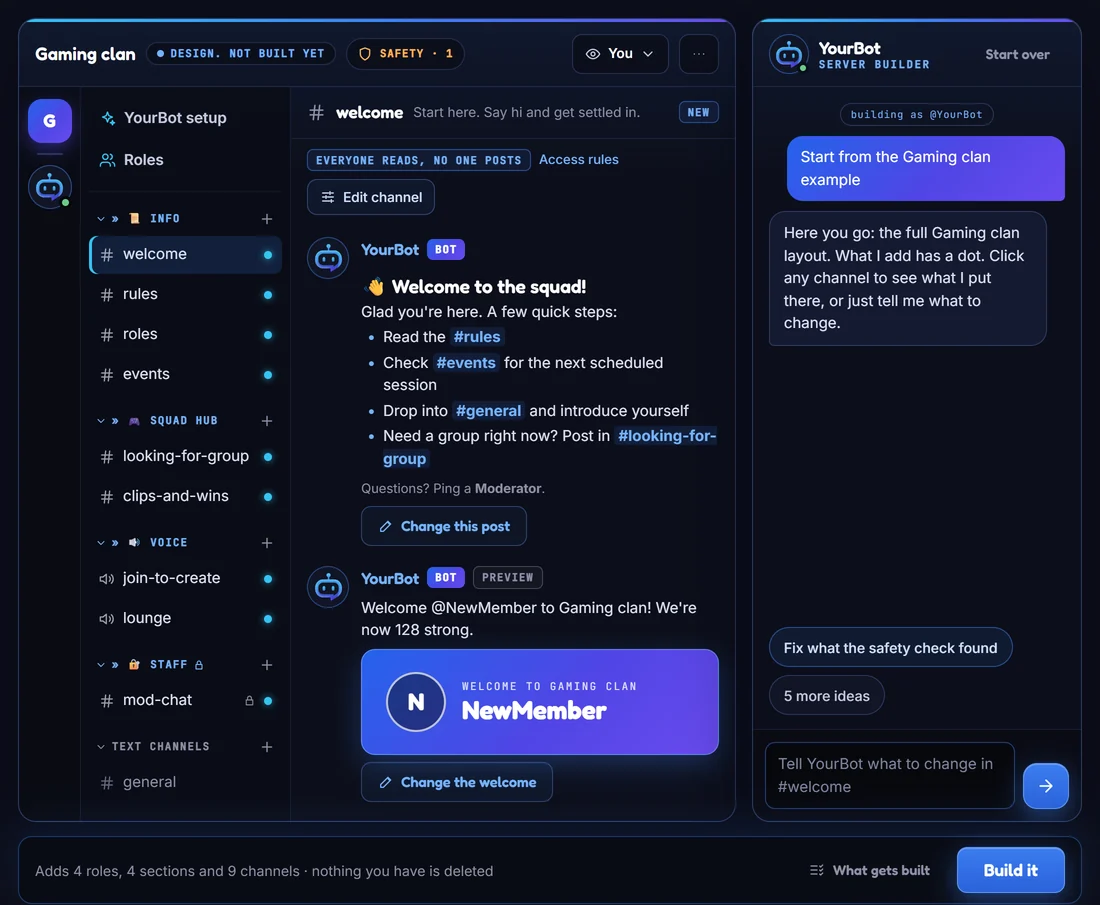1100x905 pixels.
Task: Focus the Tell YourBot message input
Action: click(x=890, y=776)
